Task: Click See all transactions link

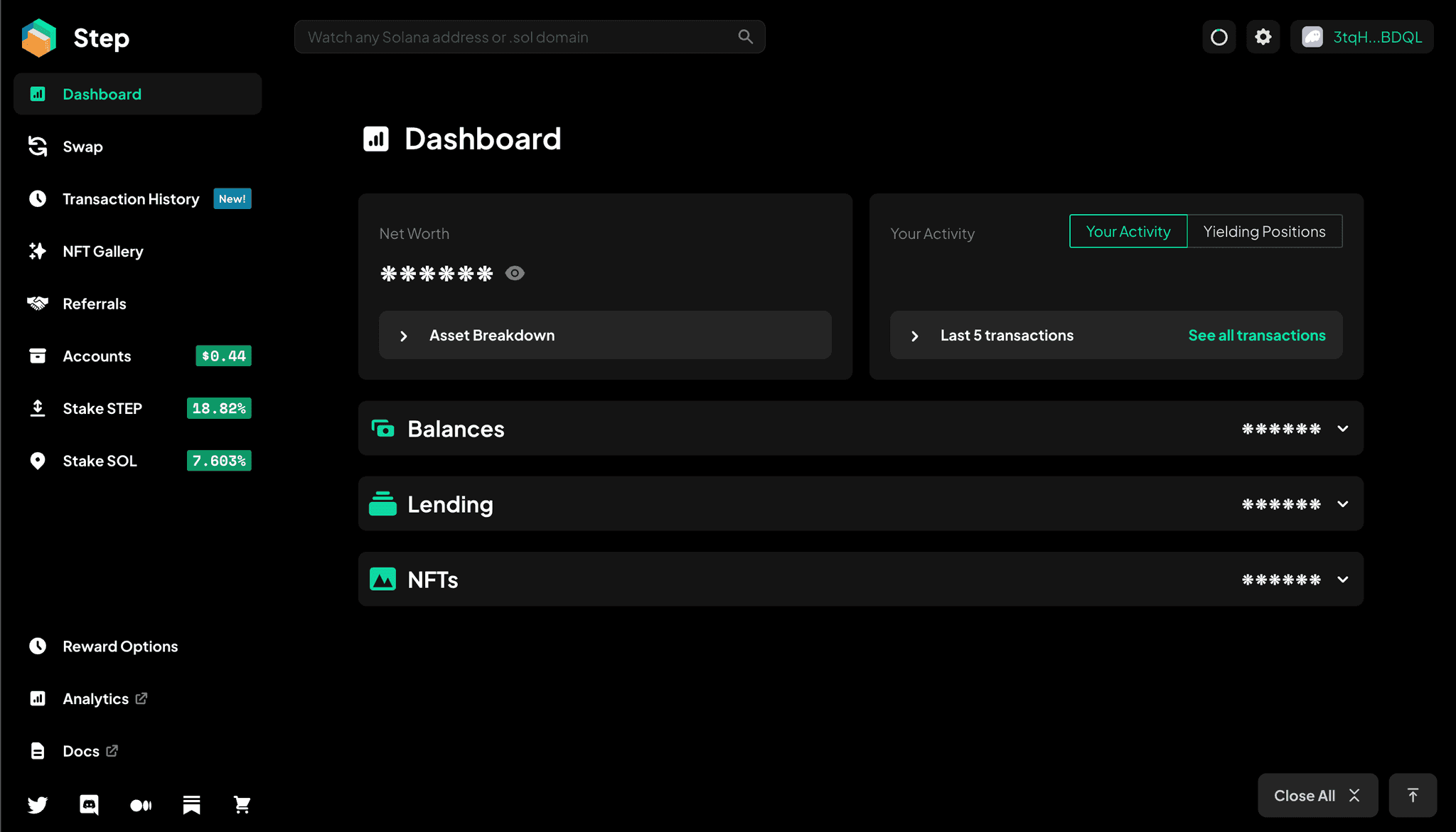Action: [x=1256, y=335]
